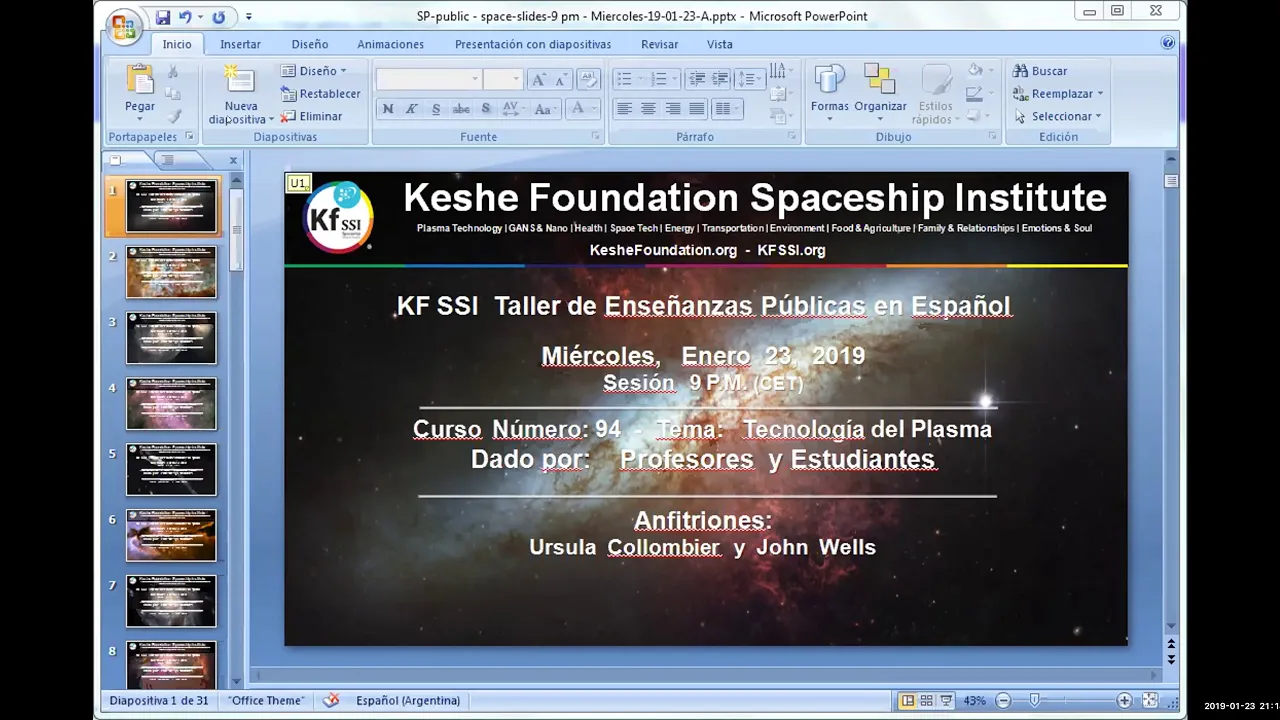Viewport: 1280px width, 720px height.
Task: Open the Portapapeles dialog launcher
Action: [189, 137]
